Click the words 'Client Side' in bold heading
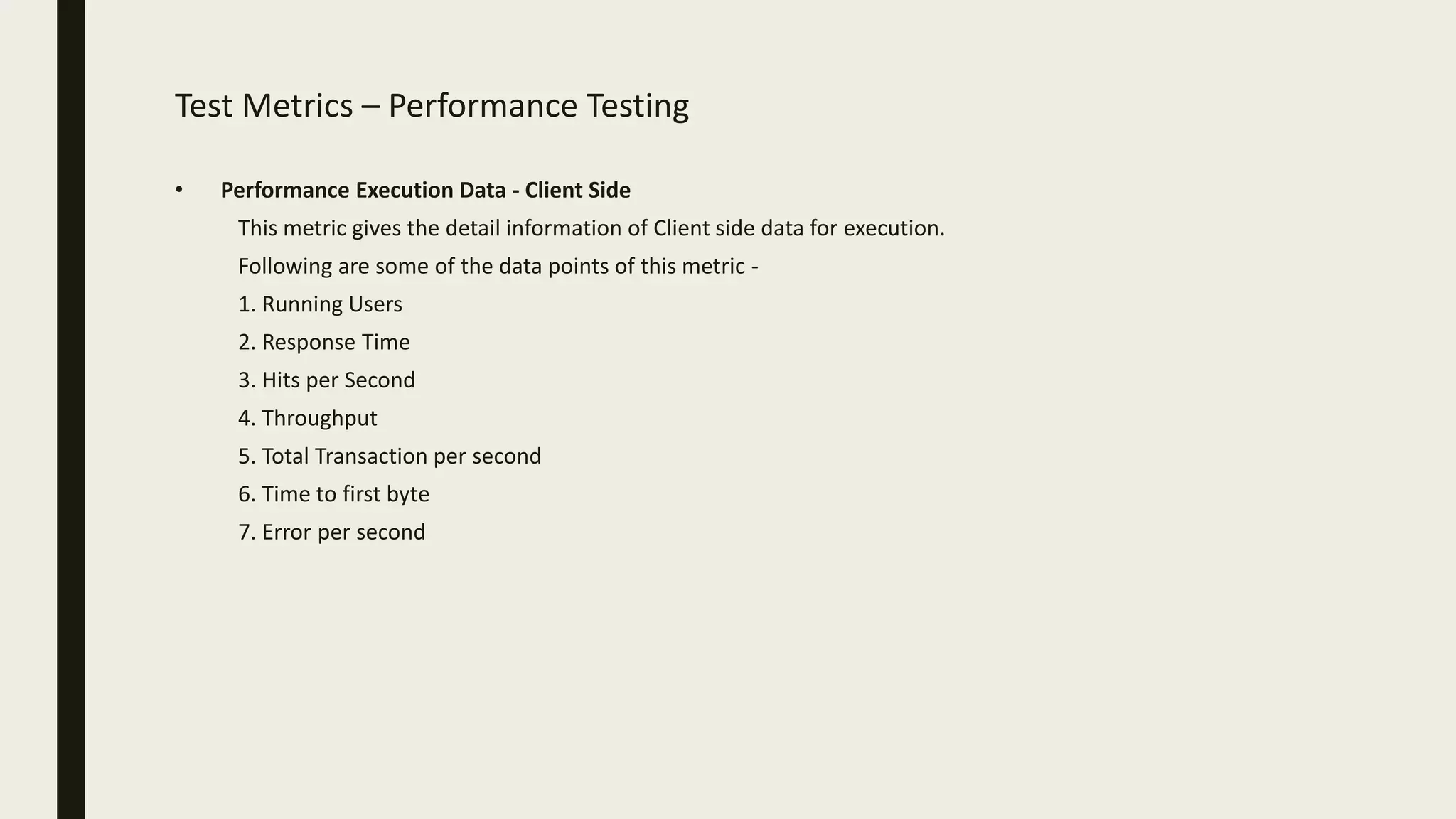The height and width of the screenshot is (819, 1456). 577,191
